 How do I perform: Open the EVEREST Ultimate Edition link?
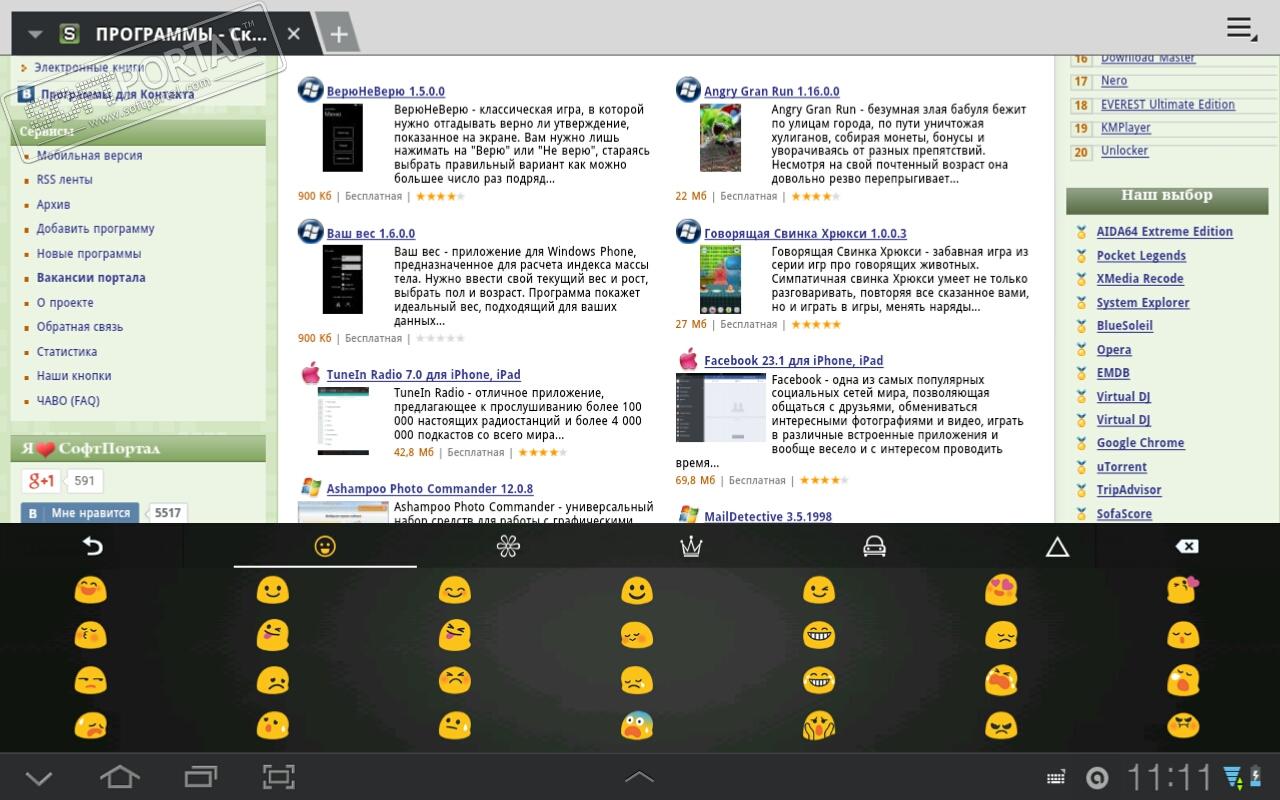coord(1168,105)
